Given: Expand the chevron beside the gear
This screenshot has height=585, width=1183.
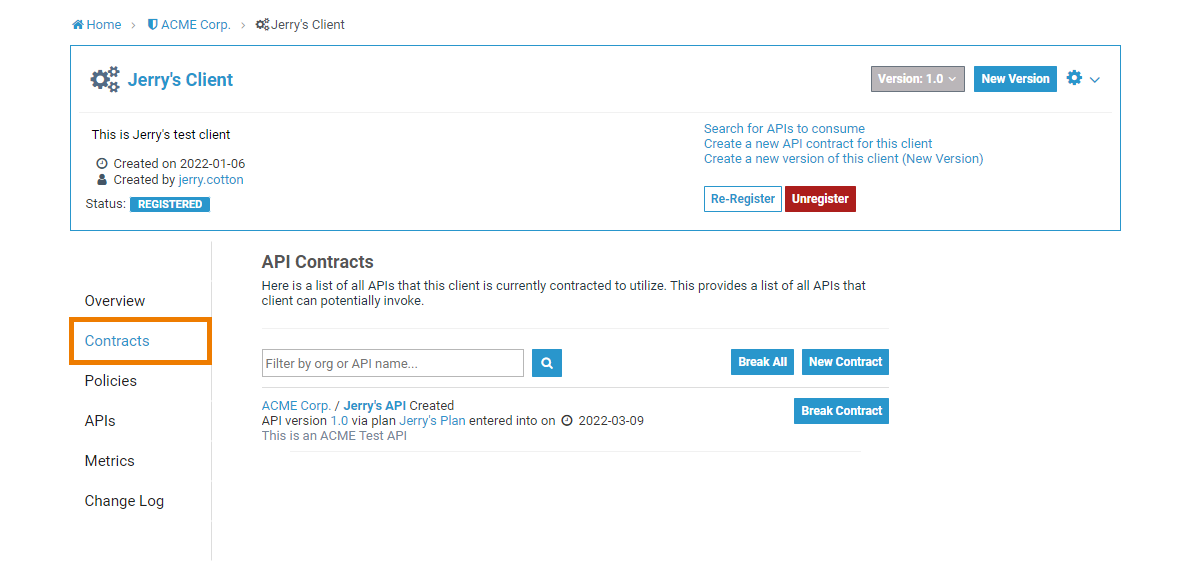Looking at the screenshot, I should click(1095, 79).
